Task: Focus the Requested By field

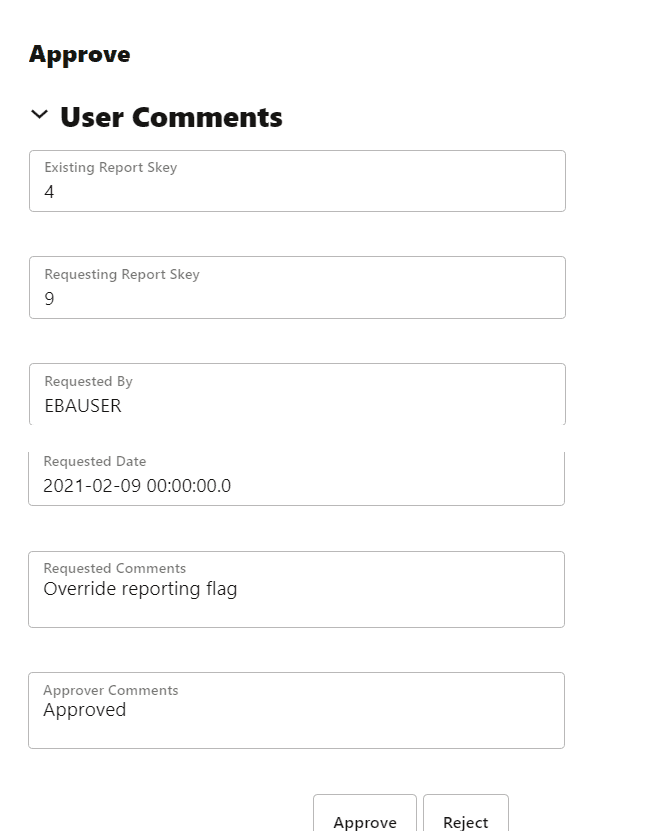Action: (x=297, y=395)
